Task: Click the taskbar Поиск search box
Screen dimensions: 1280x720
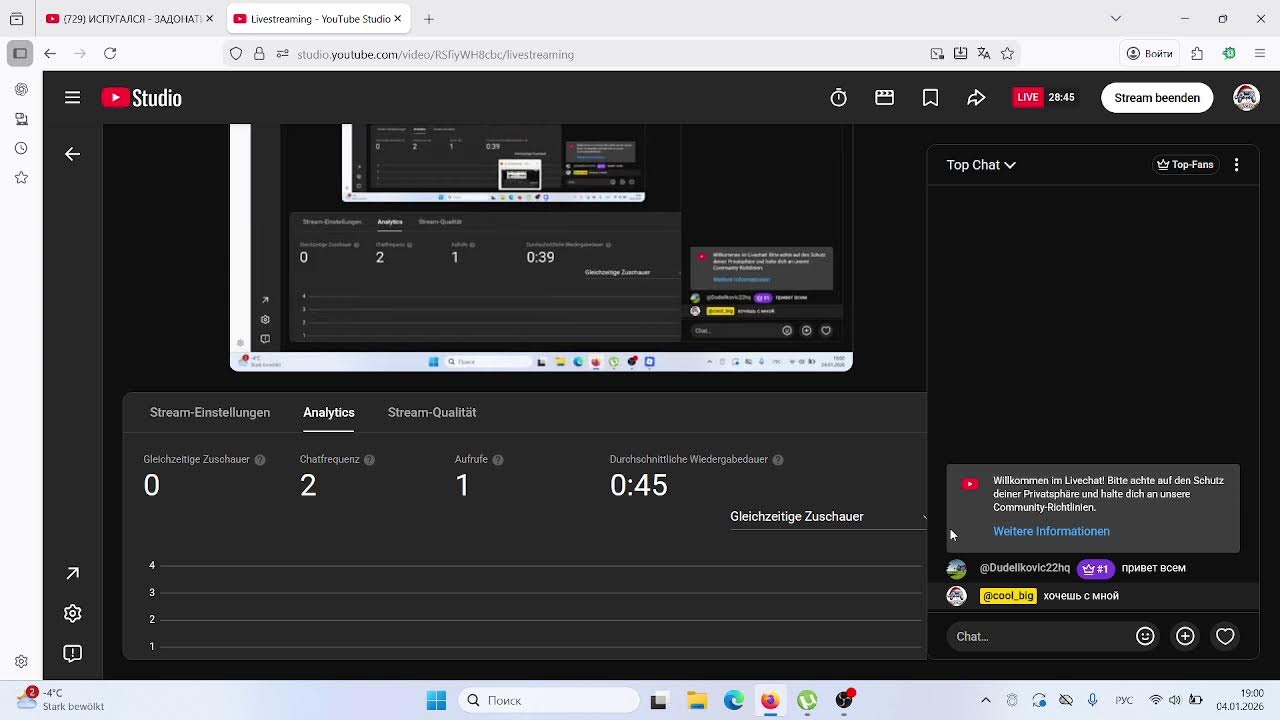Action: tap(549, 701)
